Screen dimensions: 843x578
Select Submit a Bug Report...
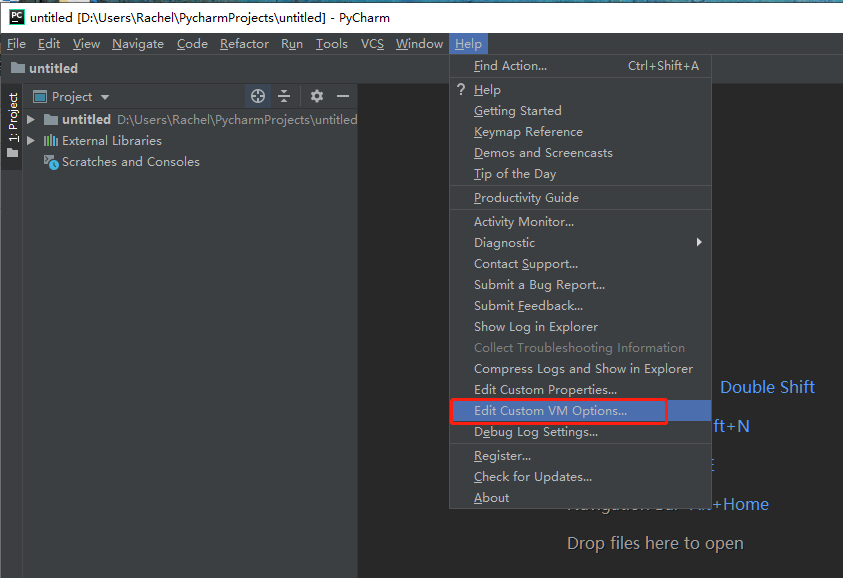point(581,284)
